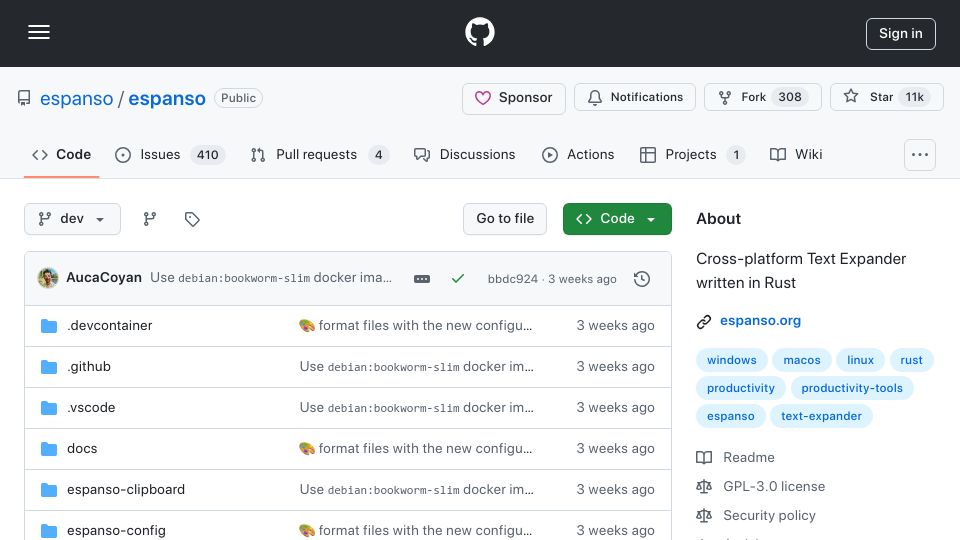Image resolution: width=960 pixels, height=540 pixels.
Task: Click the Fork count 308
Action: 790,97
